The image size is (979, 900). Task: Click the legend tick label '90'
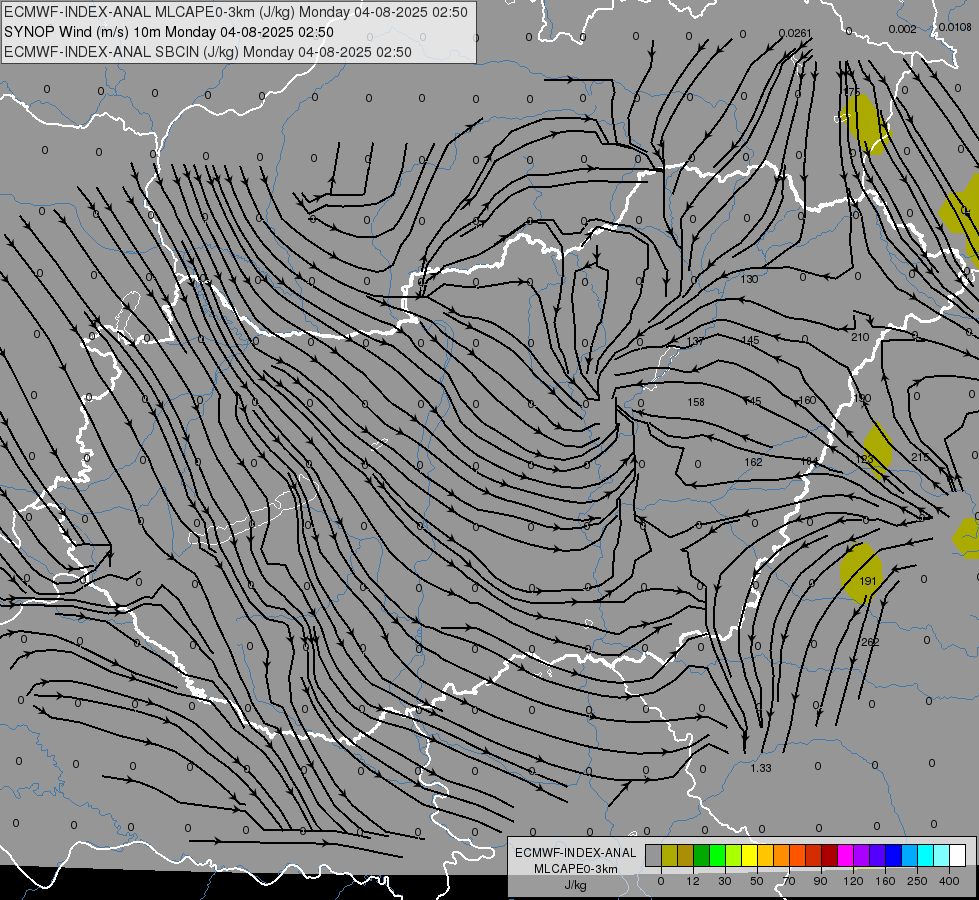tap(820, 881)
